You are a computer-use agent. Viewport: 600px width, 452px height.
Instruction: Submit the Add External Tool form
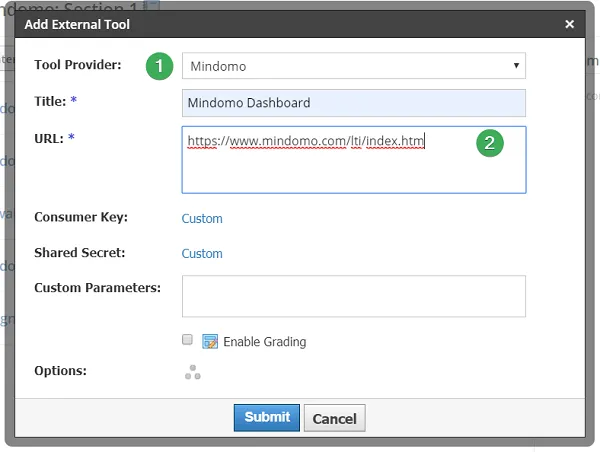pos(267,418)
